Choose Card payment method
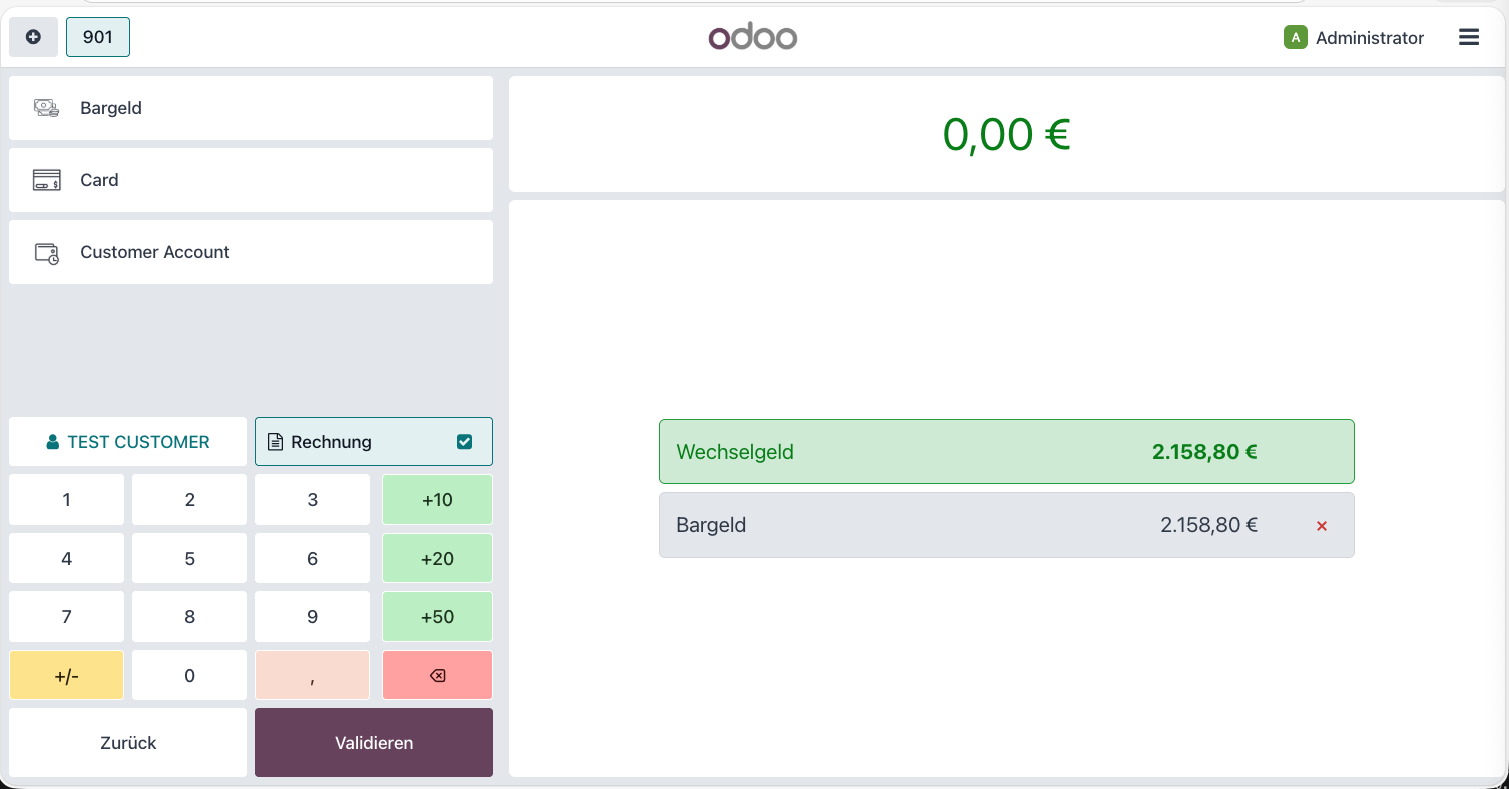The height and width of the screenshot is (789, 1509). pos(250,180)
